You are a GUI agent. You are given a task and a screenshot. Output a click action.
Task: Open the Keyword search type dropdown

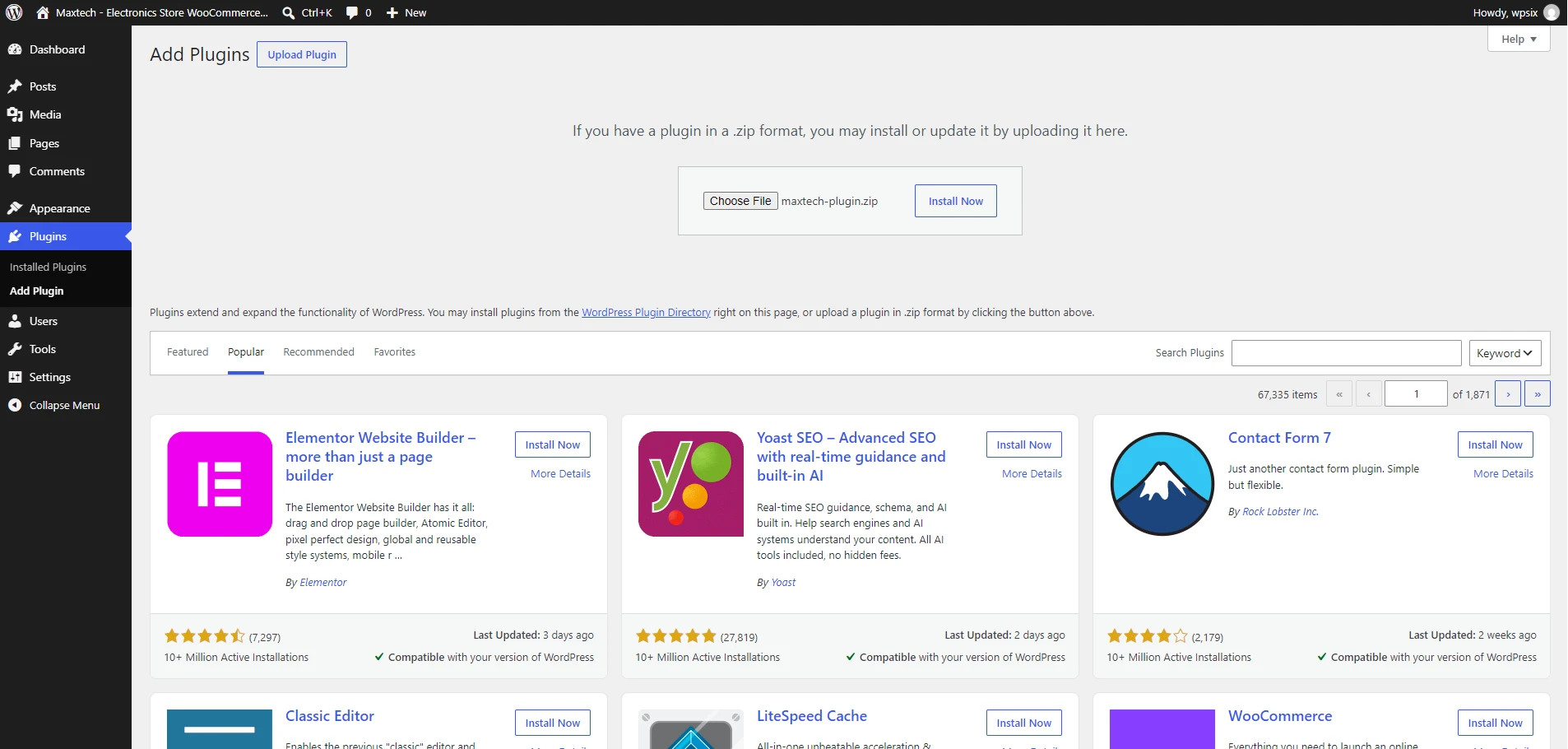coord(1505,353)
